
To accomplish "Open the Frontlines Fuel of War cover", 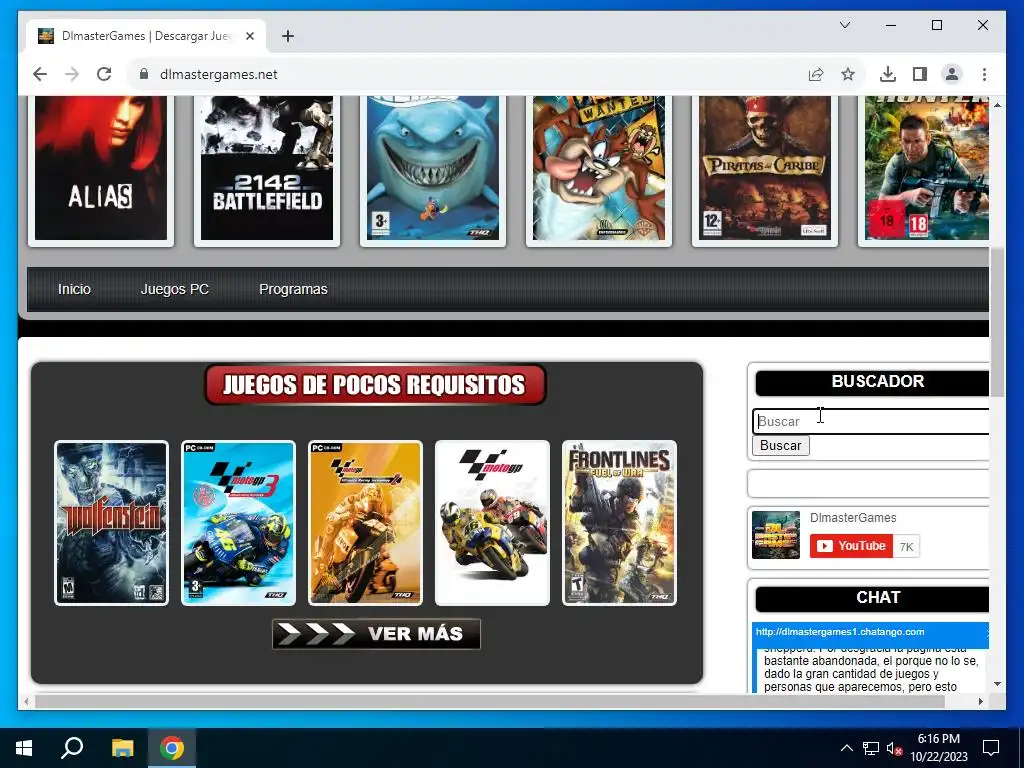I will pyautogui.click(x=619, y=523).
